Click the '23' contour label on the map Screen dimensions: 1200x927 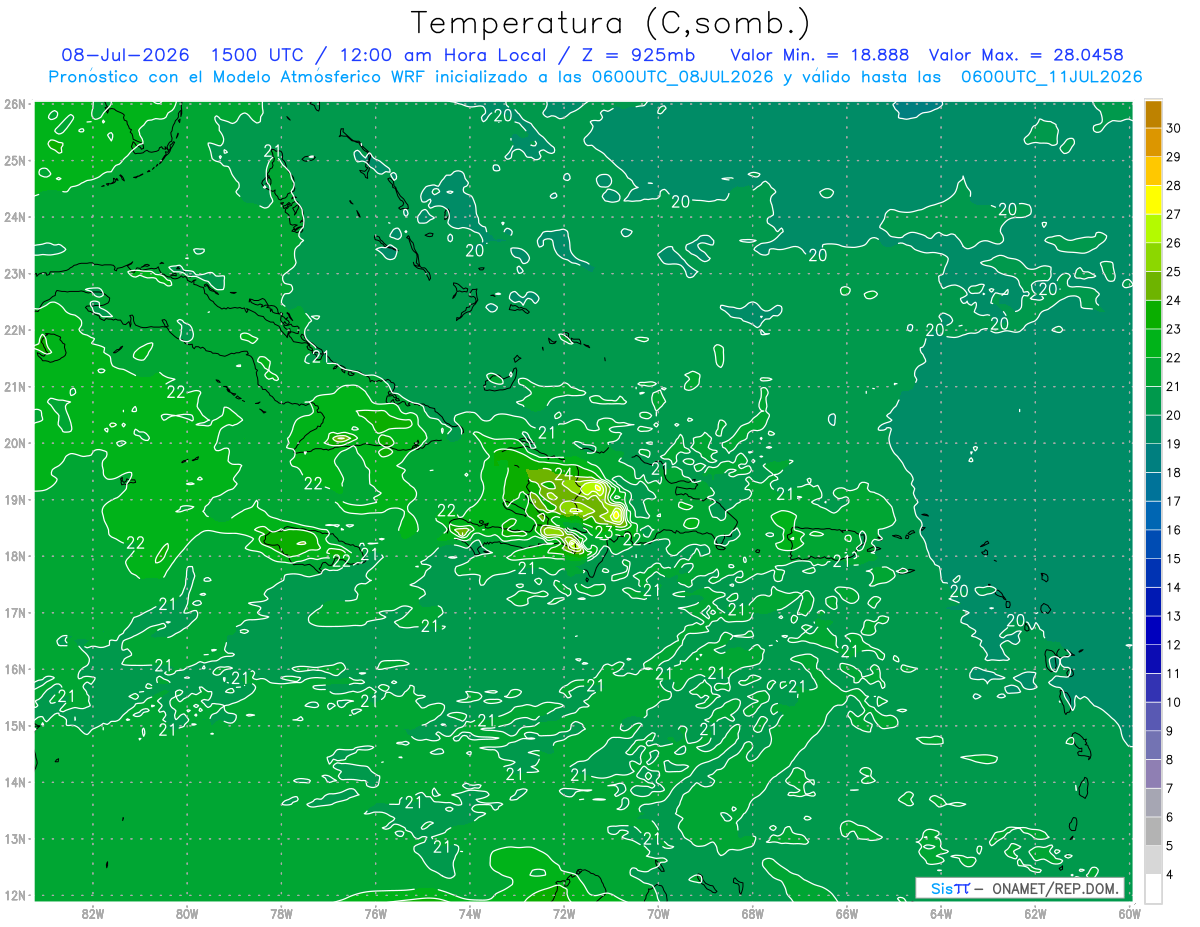pos(604,531)
